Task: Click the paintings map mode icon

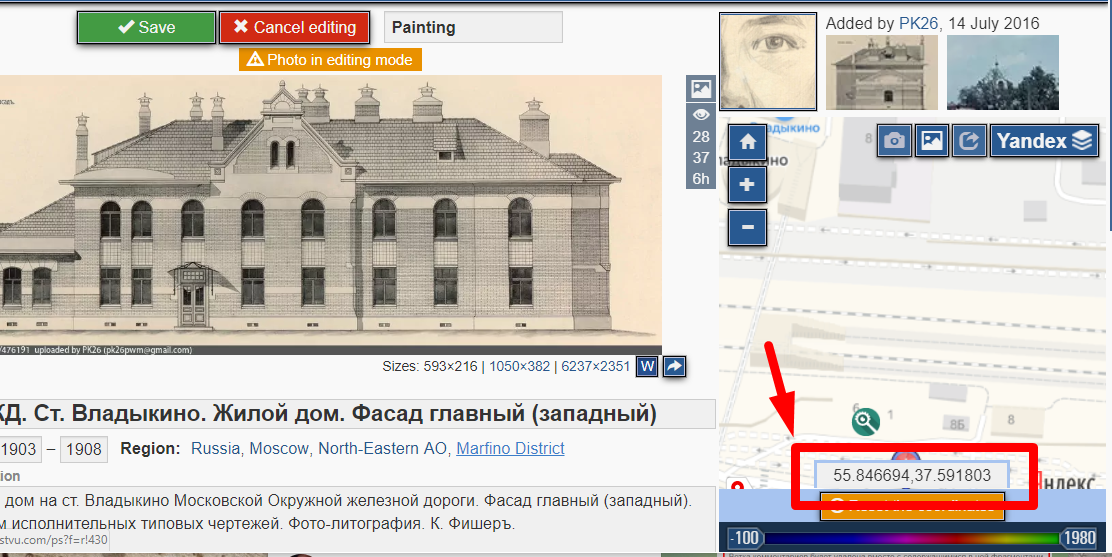Action: [x=932, y=140]
